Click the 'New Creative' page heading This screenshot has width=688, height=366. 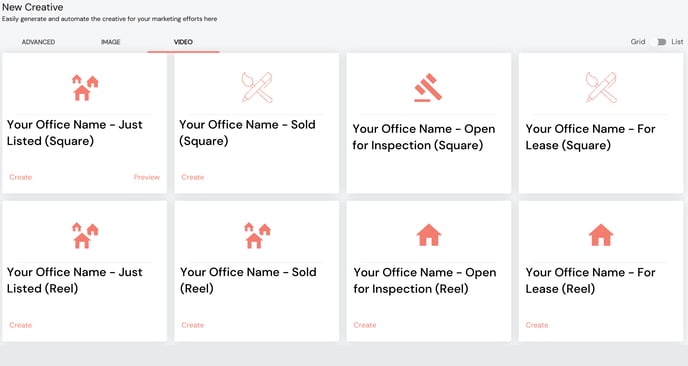point(32,7)
